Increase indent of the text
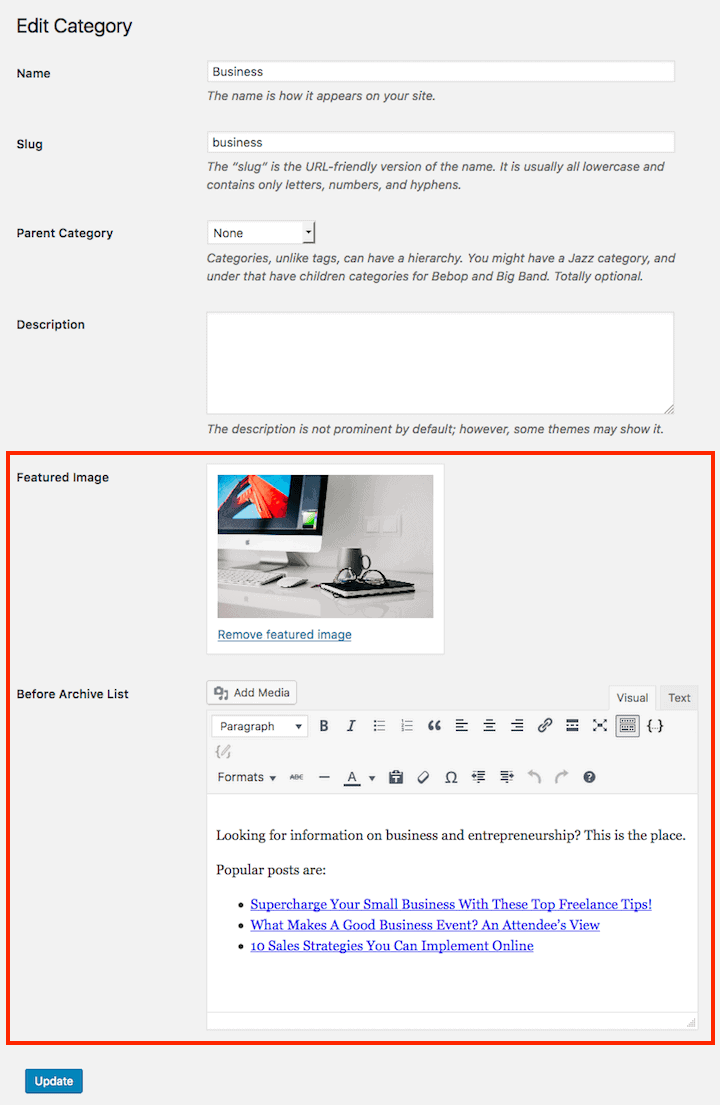This screenshot has width=720, height=1105. click(x=507, y=777)
